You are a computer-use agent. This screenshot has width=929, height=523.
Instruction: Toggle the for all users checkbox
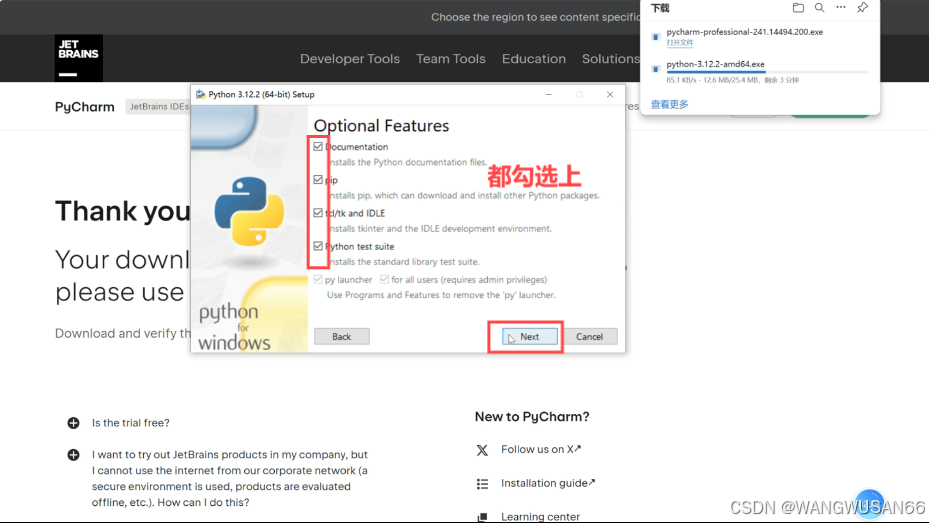[385, 279]
